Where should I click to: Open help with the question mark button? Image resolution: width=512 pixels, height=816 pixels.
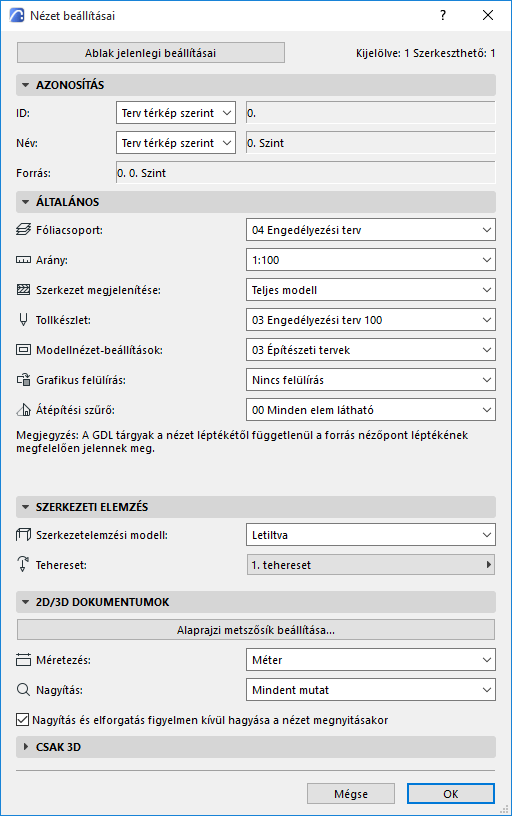point(443,15)
